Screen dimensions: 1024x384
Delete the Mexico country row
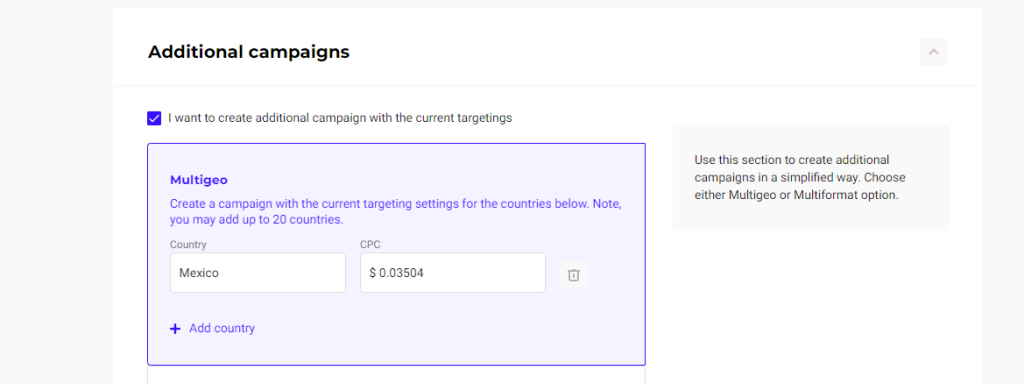(x=573, y=276)
